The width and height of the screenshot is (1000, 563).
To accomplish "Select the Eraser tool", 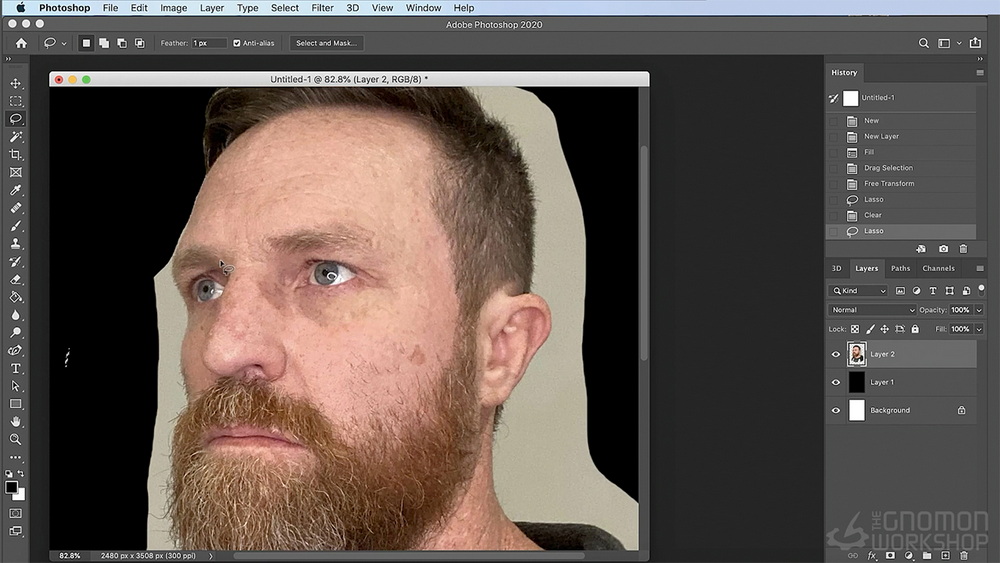I will 15,279.
